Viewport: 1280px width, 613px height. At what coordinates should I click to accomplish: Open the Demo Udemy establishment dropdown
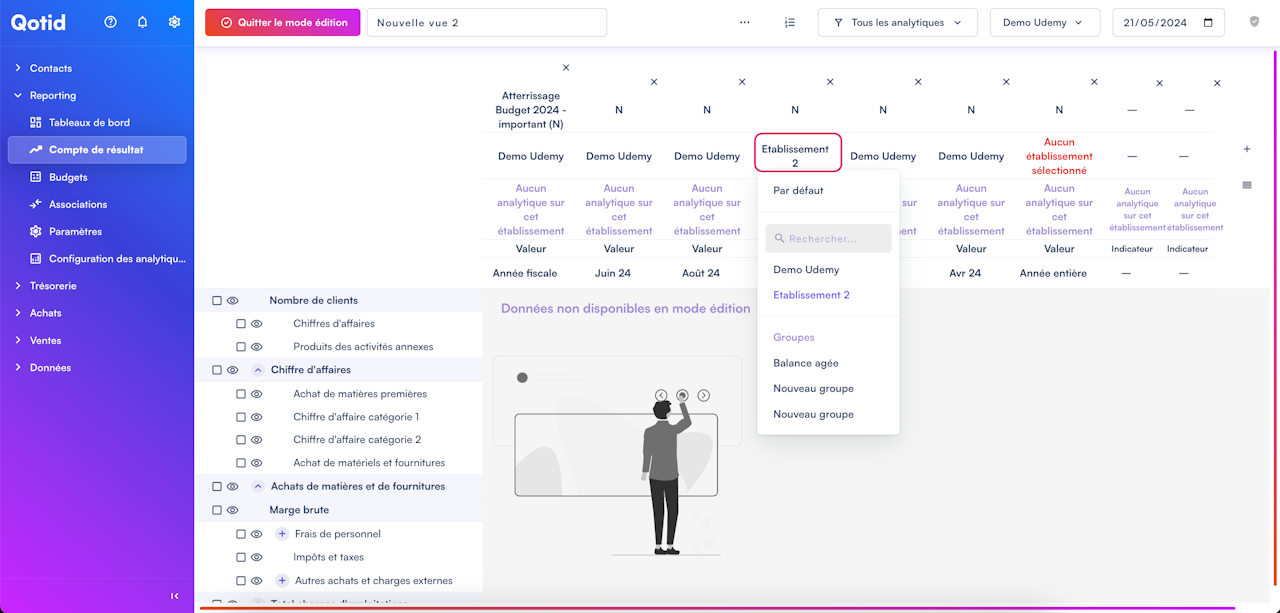click(1045, 22)
